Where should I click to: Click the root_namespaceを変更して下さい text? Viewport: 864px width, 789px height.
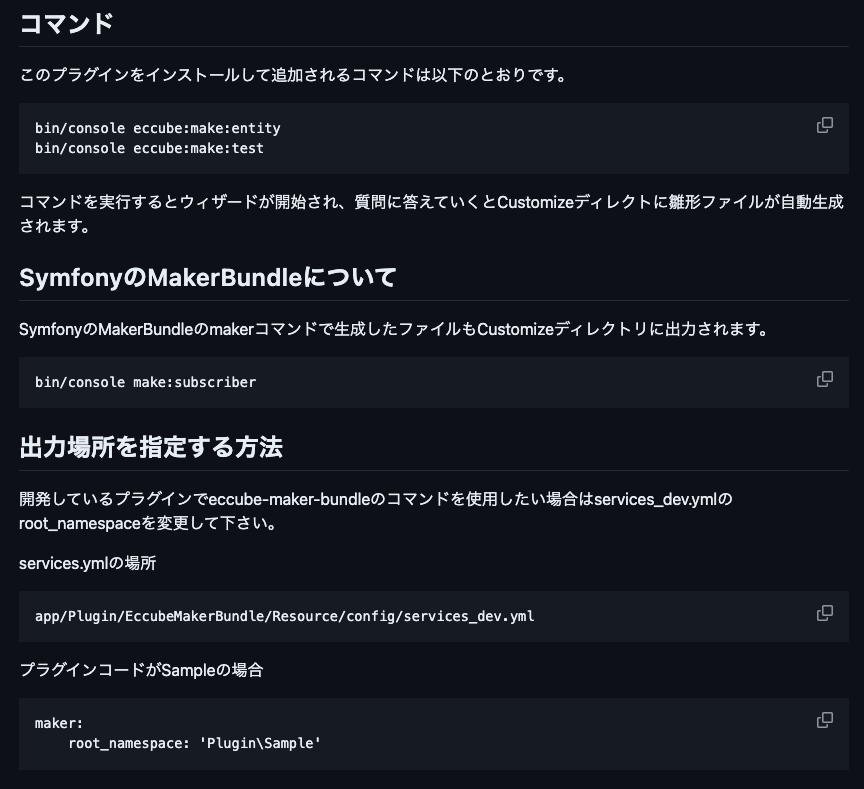point(149,523)
